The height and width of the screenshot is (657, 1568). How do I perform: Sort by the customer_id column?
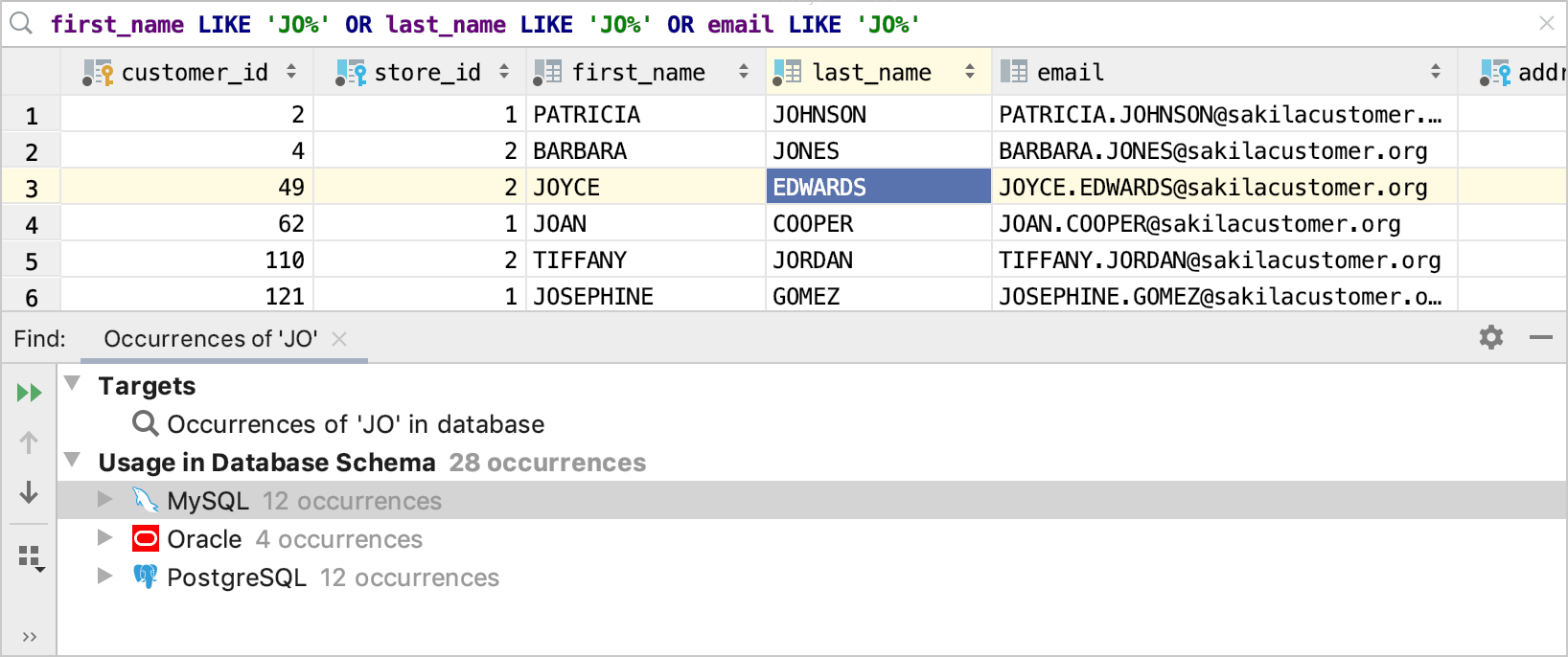pyautogui.click(x=291, y=72)
